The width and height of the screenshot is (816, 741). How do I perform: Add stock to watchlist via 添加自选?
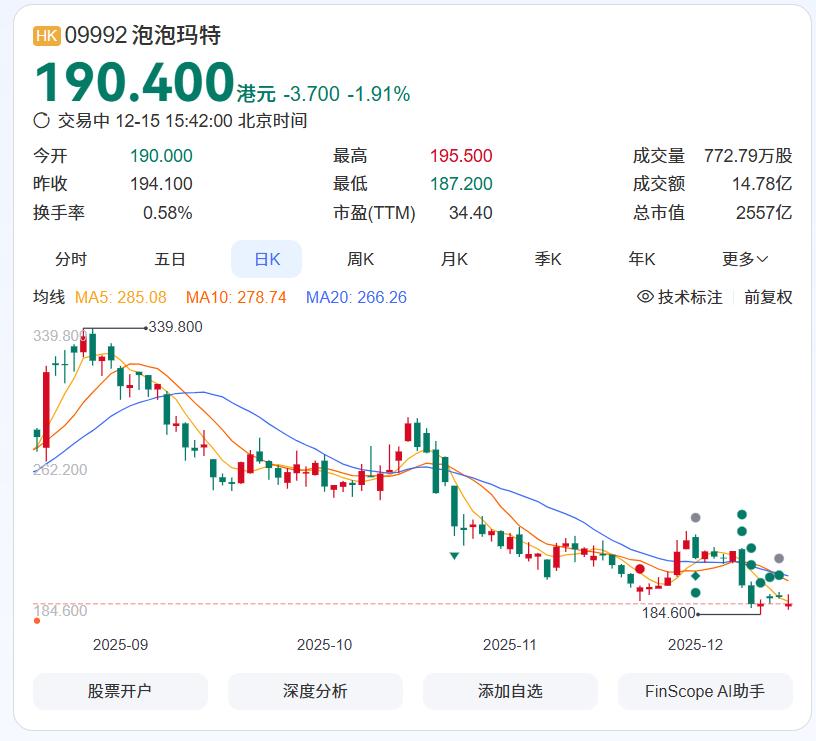tap(511, 691)
